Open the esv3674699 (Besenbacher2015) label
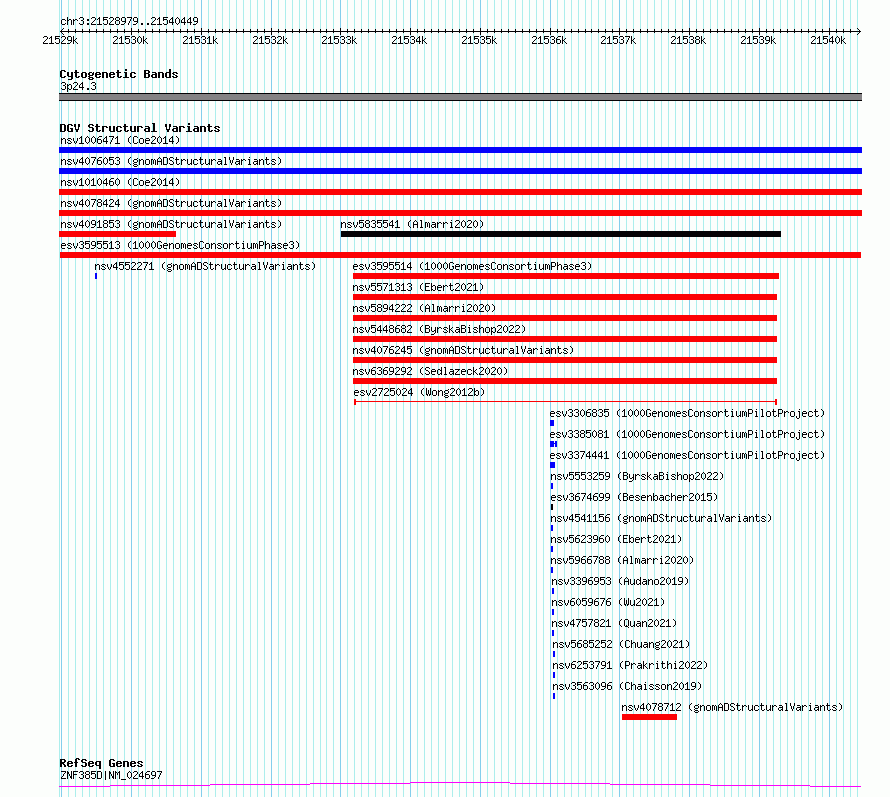The height and width of the screenshot is (797, 890). 635,497
